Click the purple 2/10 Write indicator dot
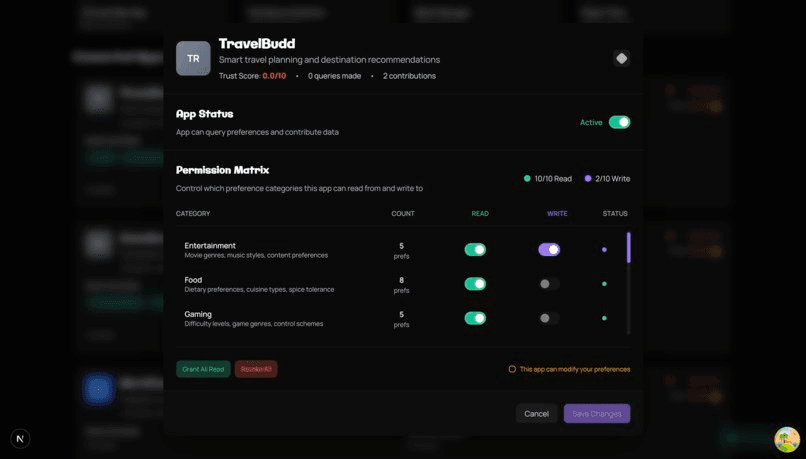The height and width of the screenshot is (459, 806). pyautogui.click(x=588, y=178)
